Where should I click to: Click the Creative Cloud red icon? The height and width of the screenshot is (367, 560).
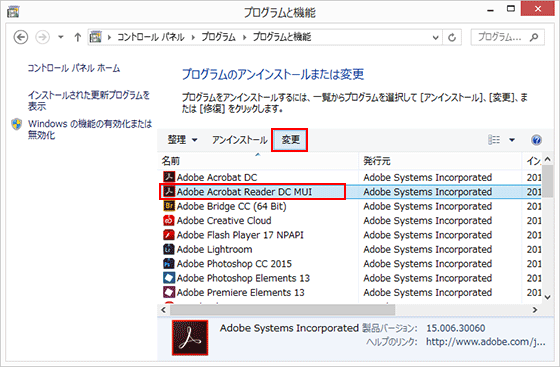(169, 220)
